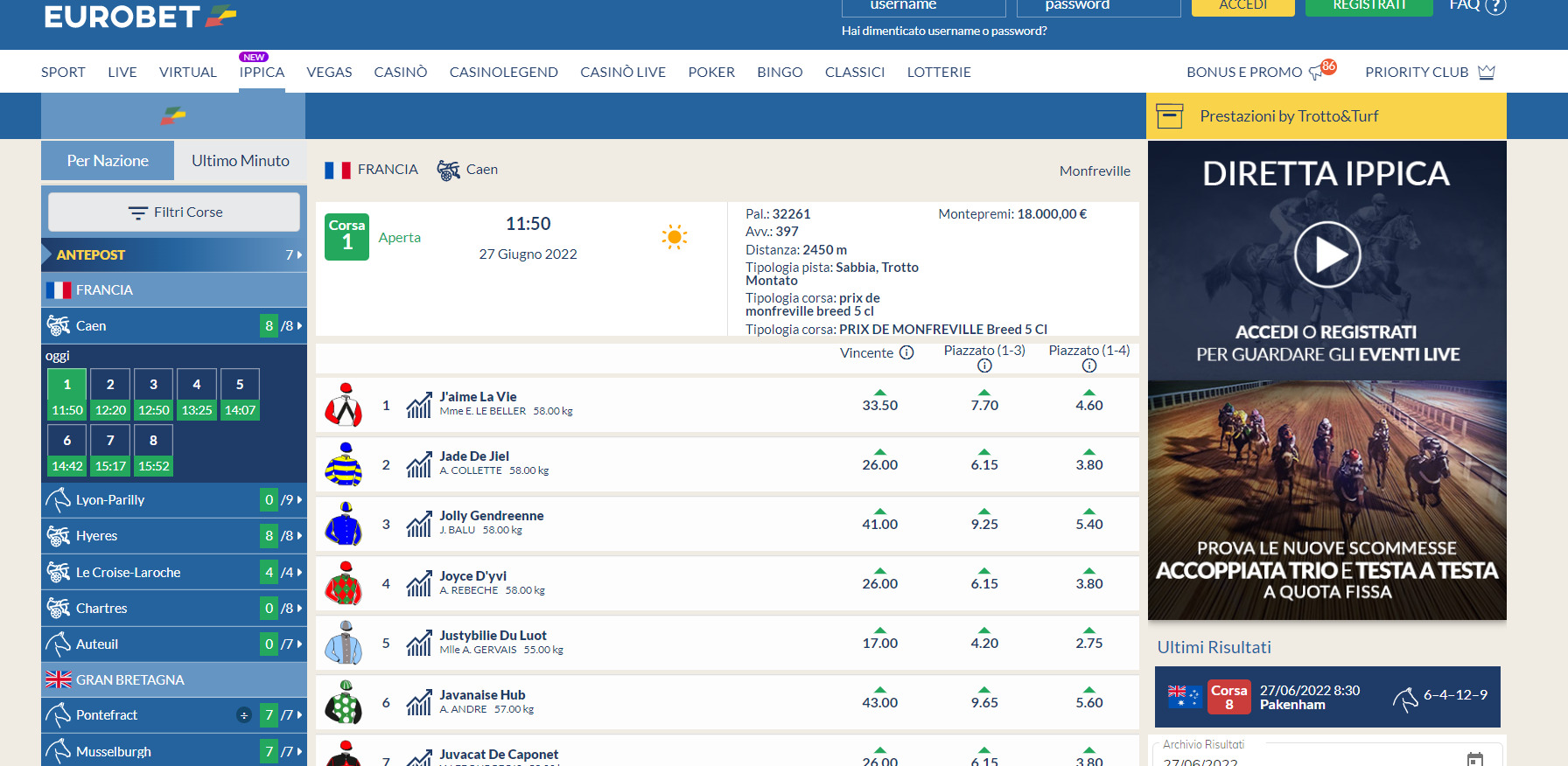Expand Chartres races
1568x766 pixels.
pyautogui.click(x=174, y=608)
